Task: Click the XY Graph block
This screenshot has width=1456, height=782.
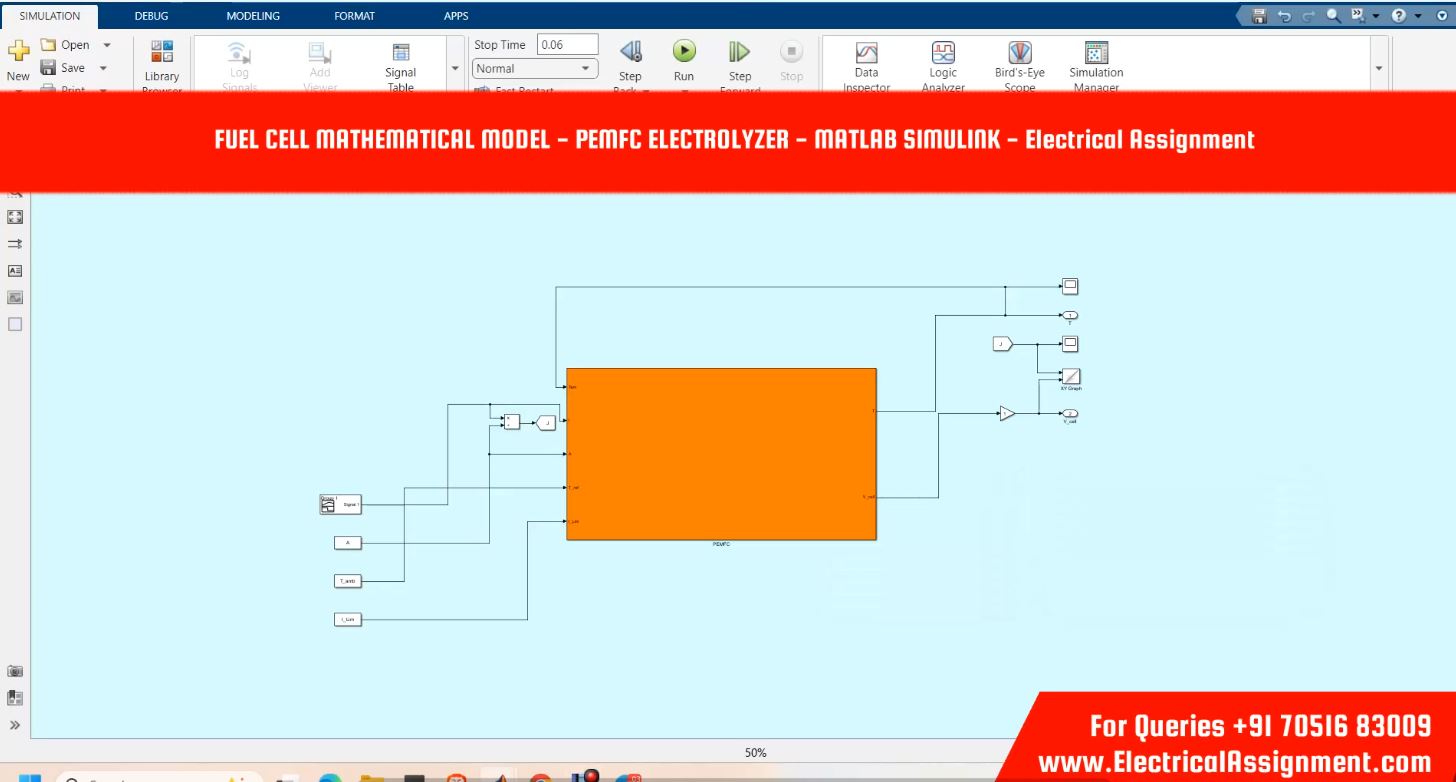Action: [1070, 376]
